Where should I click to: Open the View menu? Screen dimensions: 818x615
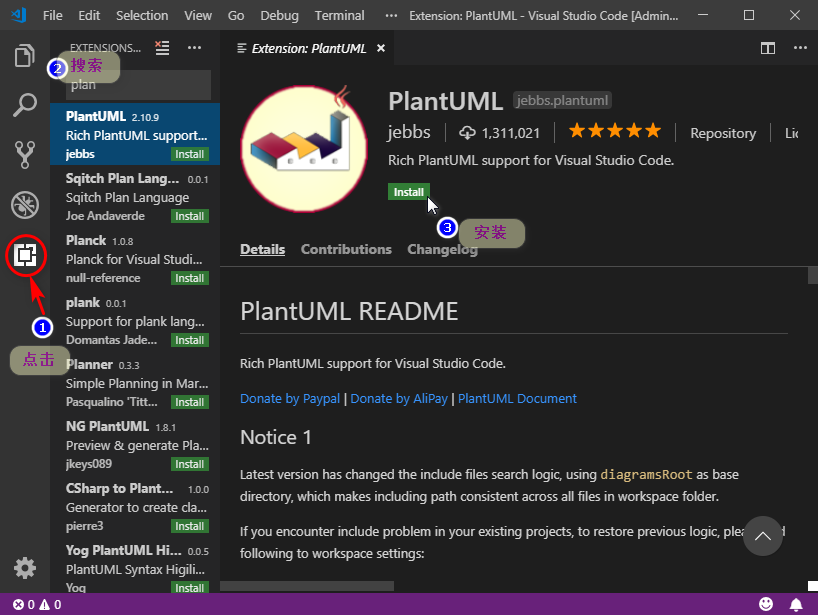coord(198,16)
